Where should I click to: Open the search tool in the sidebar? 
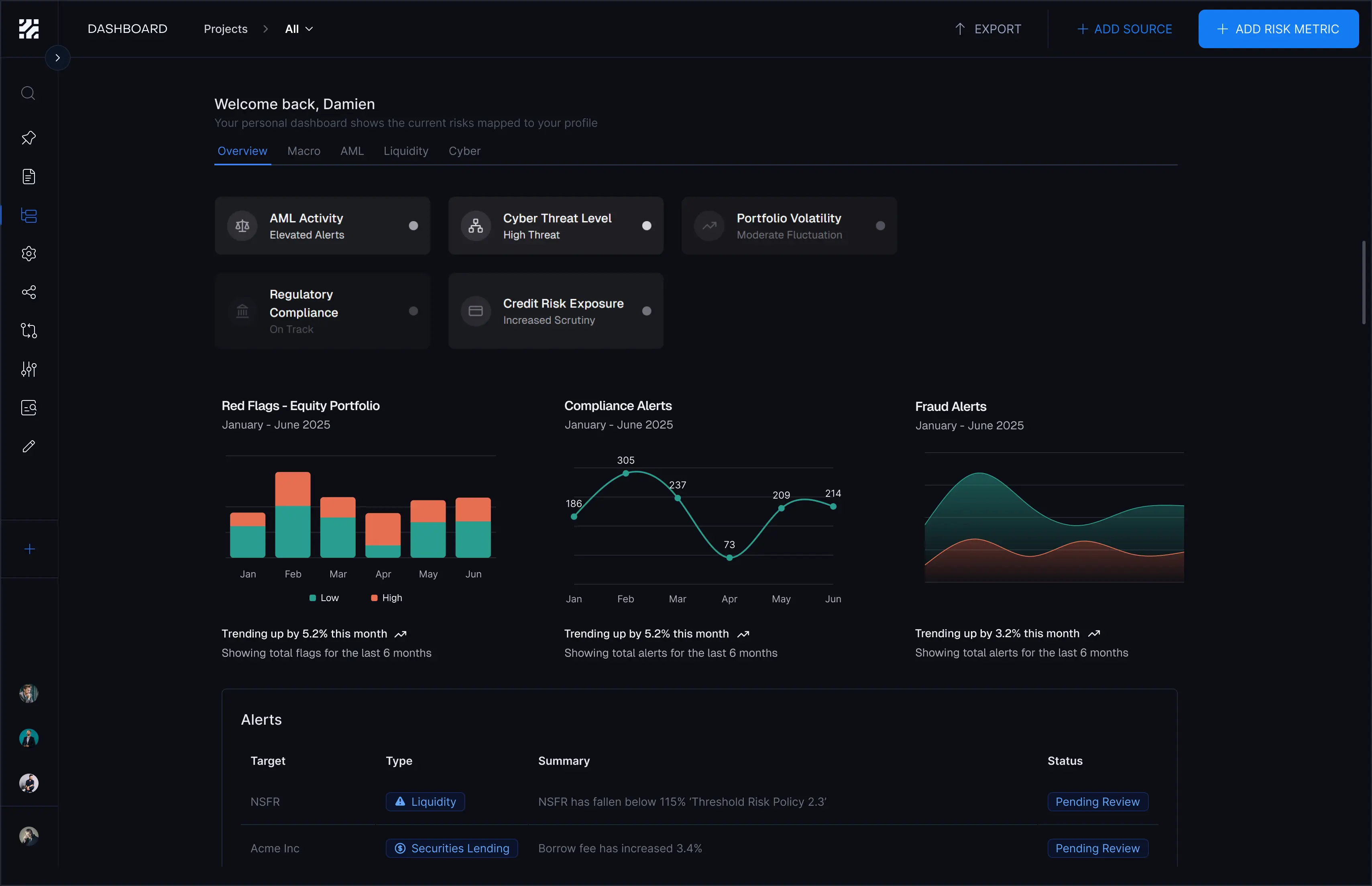pyautogui.click(x=28, y=93)
